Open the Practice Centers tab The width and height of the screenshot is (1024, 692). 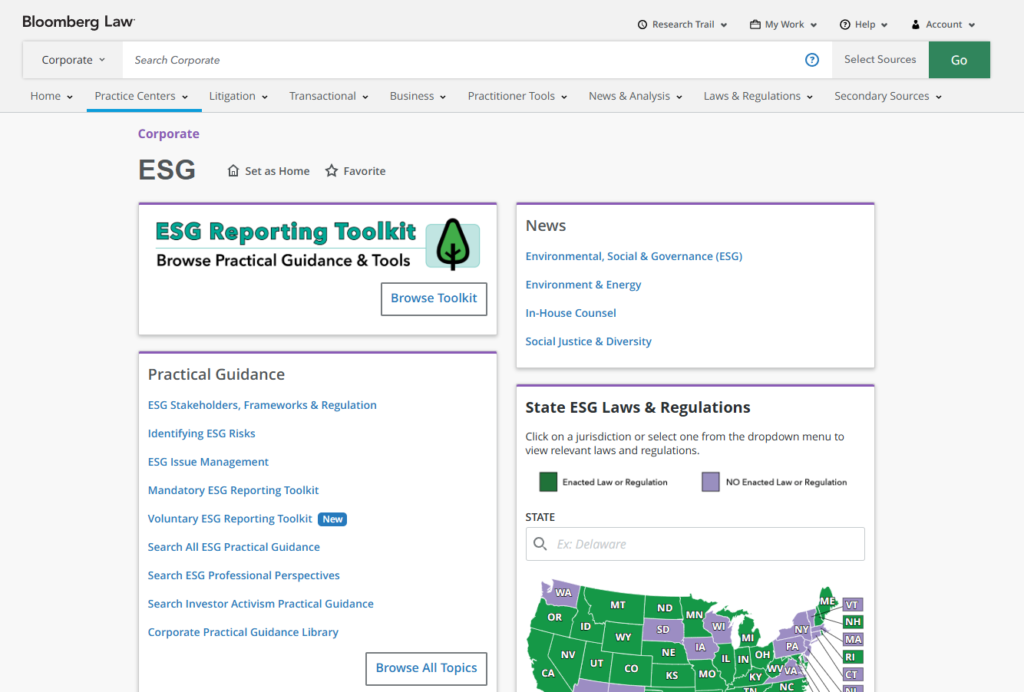tap(140, 96)
